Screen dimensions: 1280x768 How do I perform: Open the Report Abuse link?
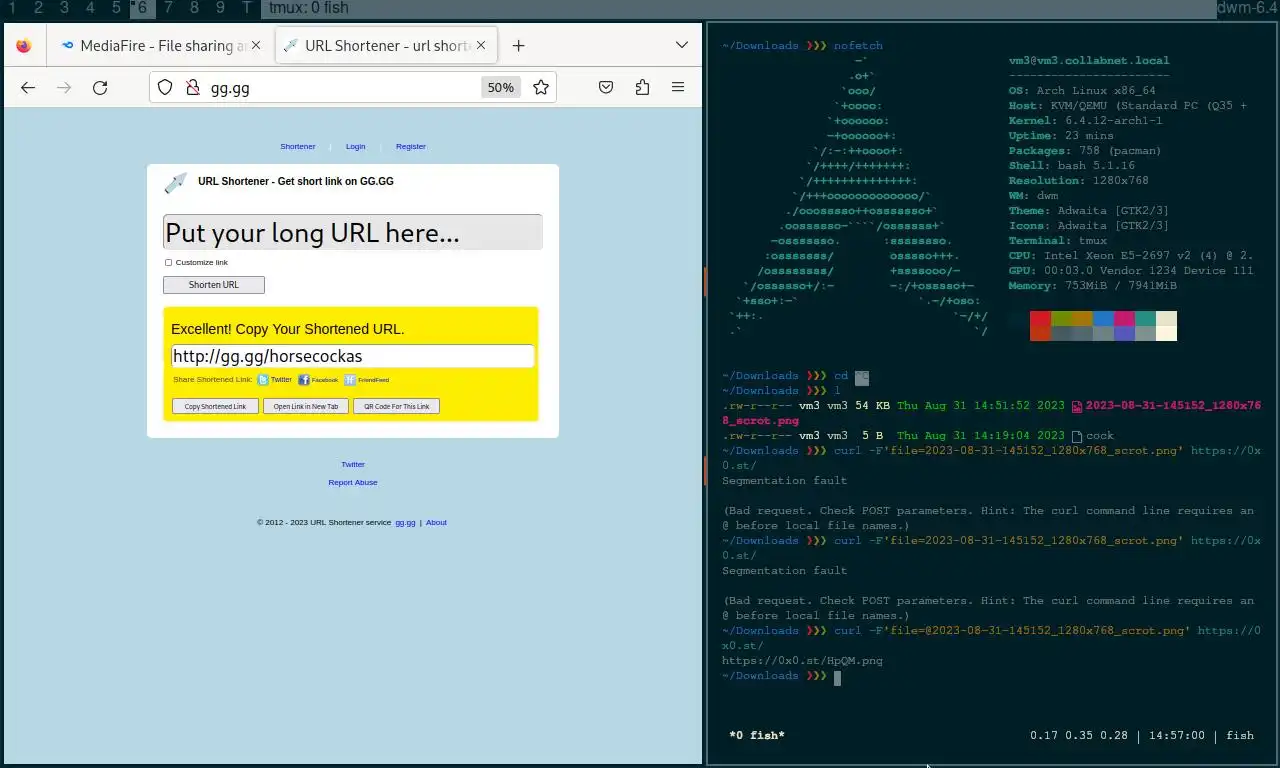point(353,483)
